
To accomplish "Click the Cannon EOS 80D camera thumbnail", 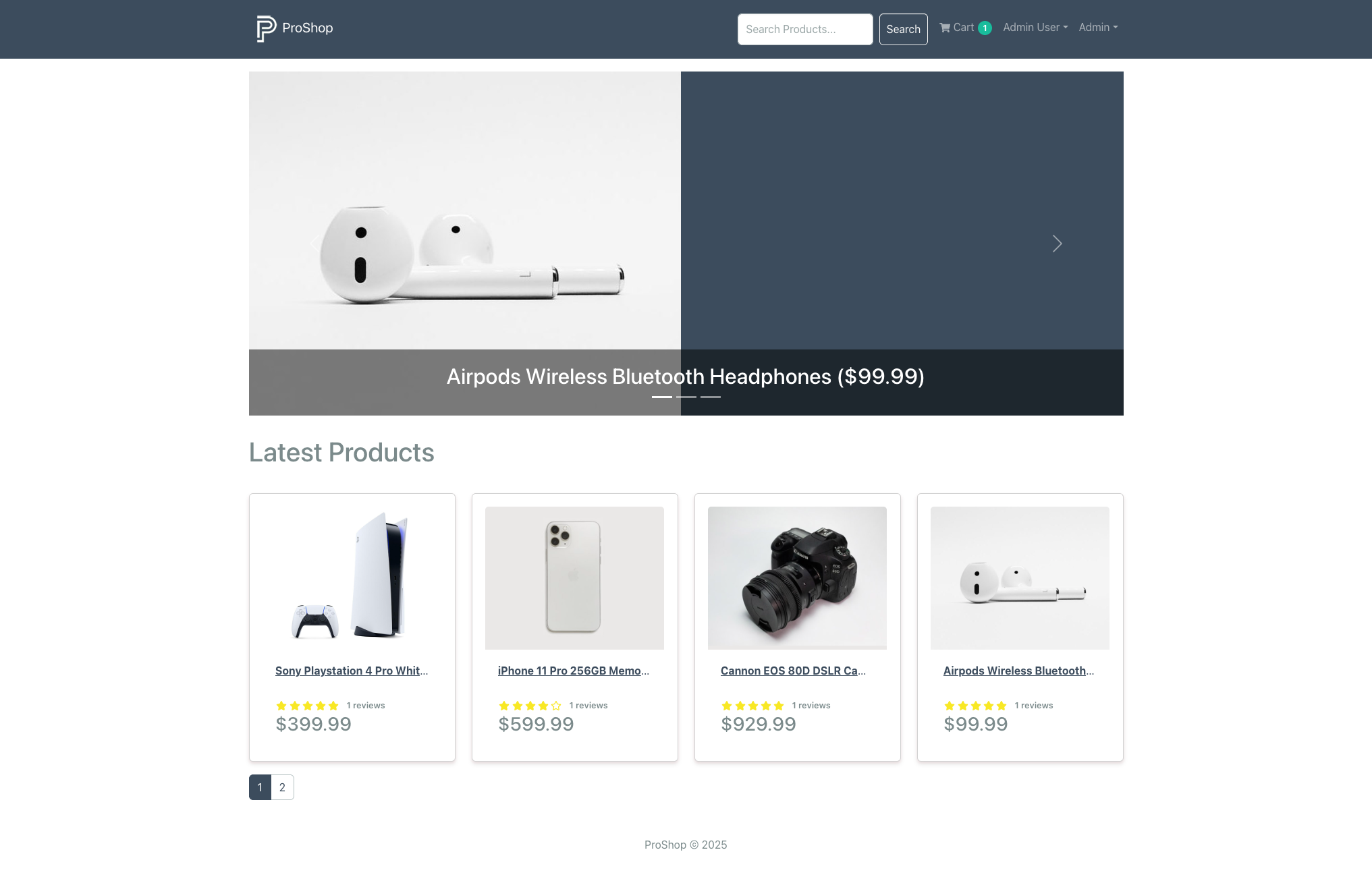I will click(x=797, y=578).
